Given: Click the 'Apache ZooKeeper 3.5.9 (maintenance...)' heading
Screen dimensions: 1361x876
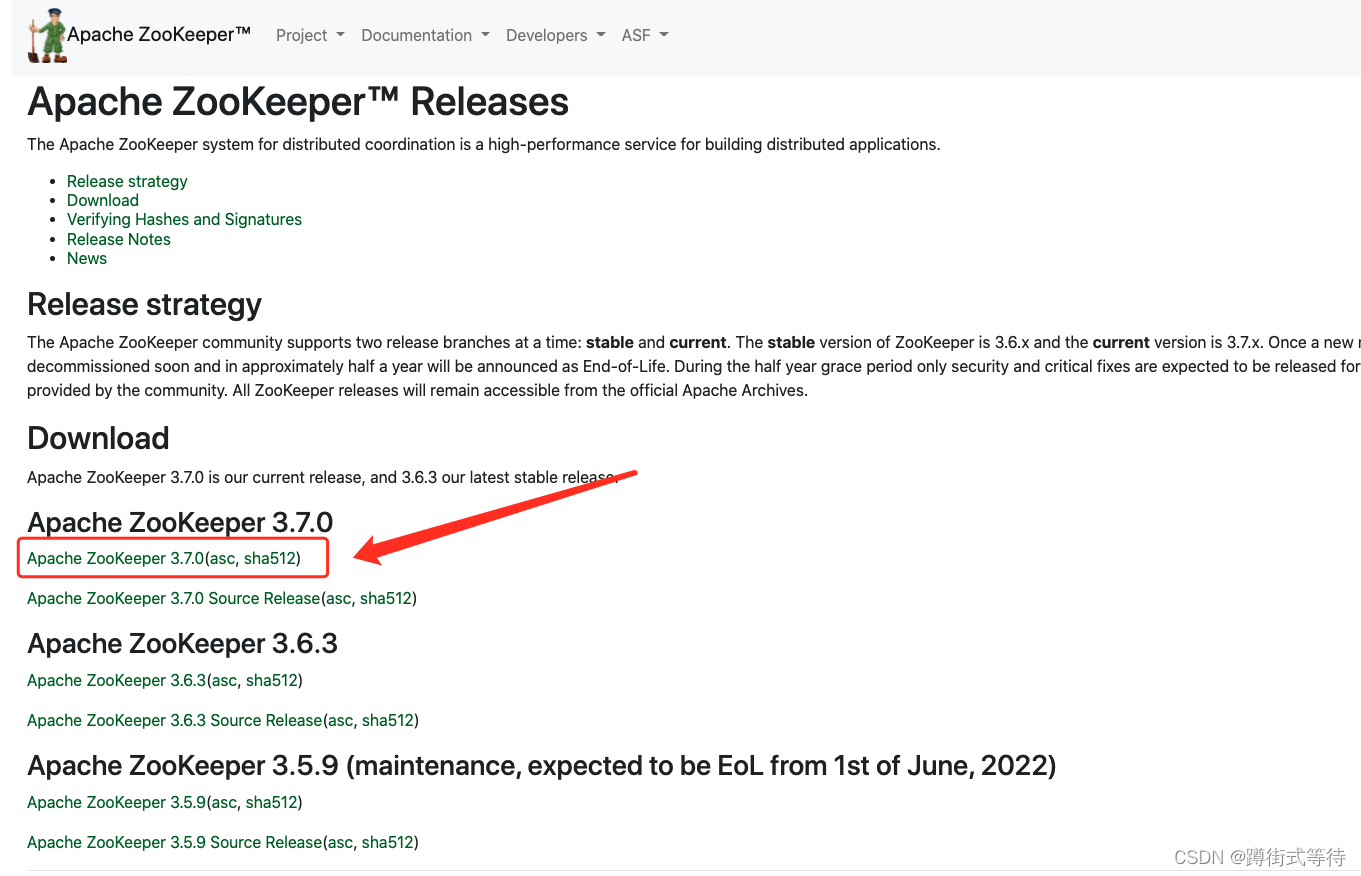Looking at the screenshot, I should [542, 766].
